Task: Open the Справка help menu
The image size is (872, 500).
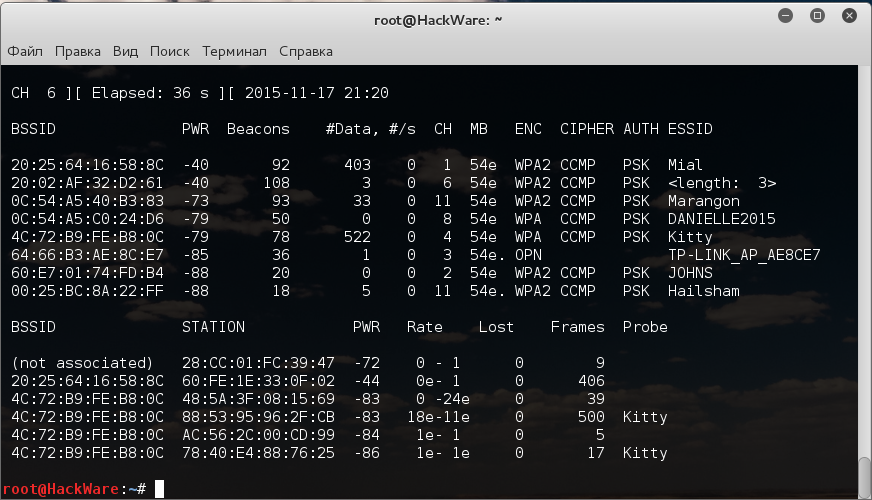Action: [x=306, y=51]
